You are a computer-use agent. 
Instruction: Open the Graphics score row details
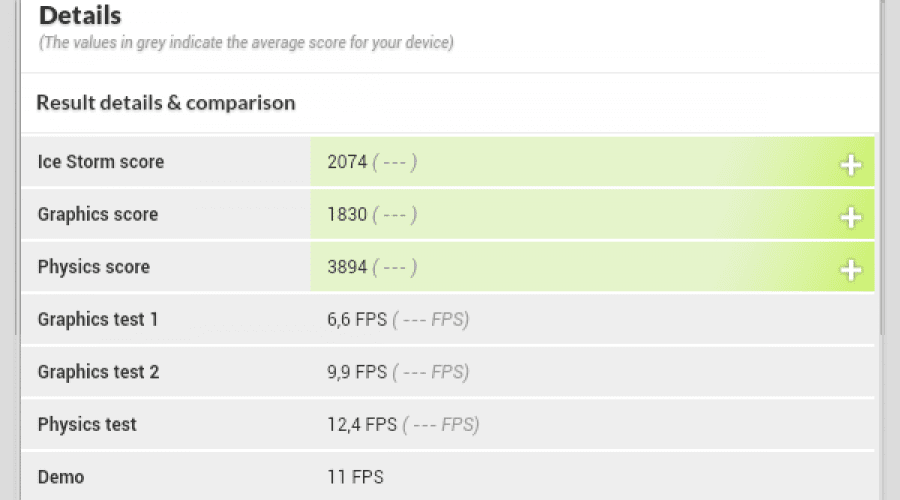448,214
